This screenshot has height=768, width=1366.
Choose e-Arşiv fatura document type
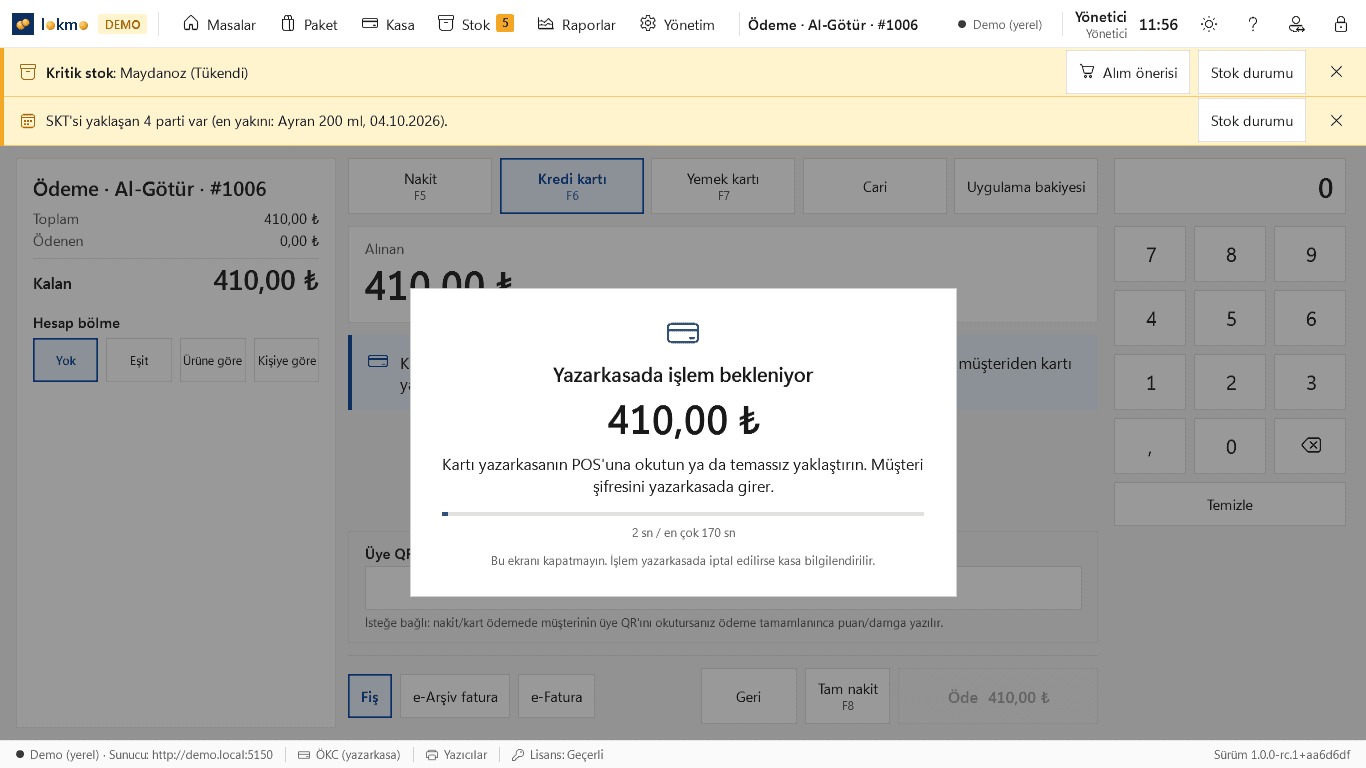click(x=455, y=696)
